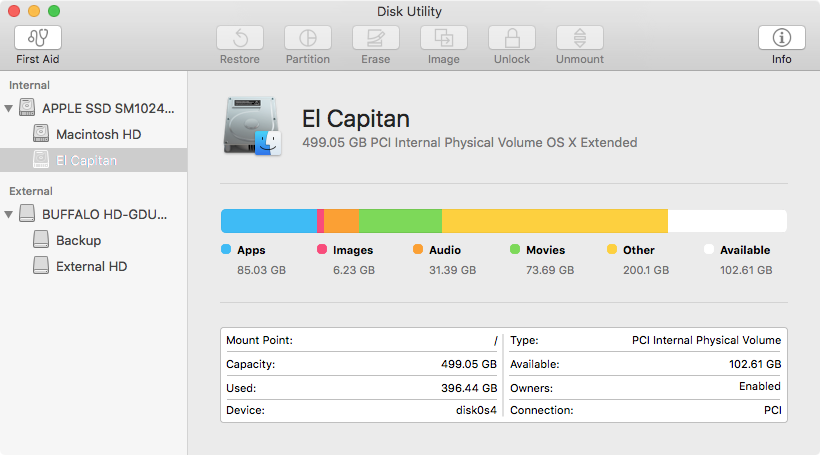
Task: Click the 102.61 GB value under Available legend
Action: click(x=746, y=270)
